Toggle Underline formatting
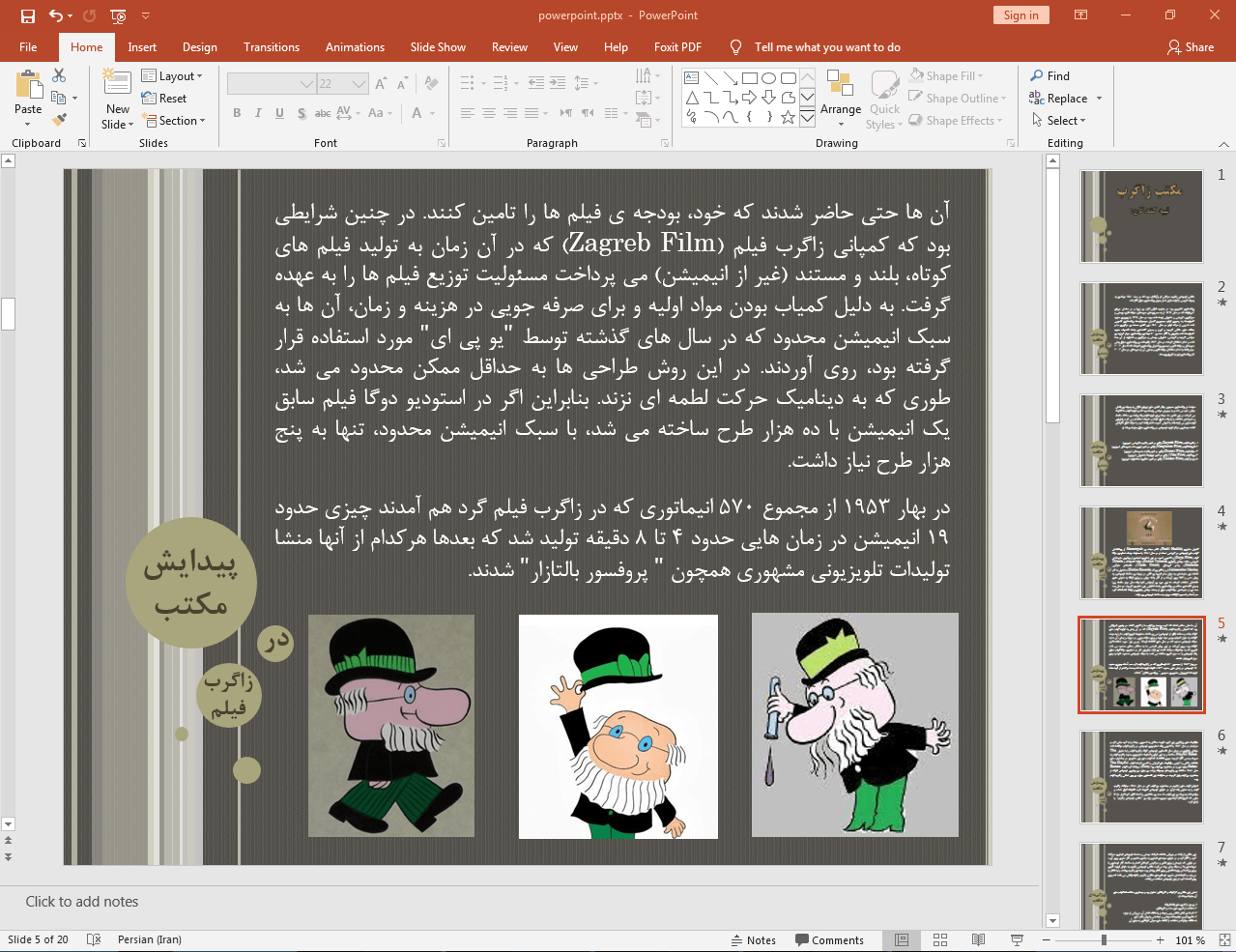Screen dimensions: 1236x952 click(279, 113)
